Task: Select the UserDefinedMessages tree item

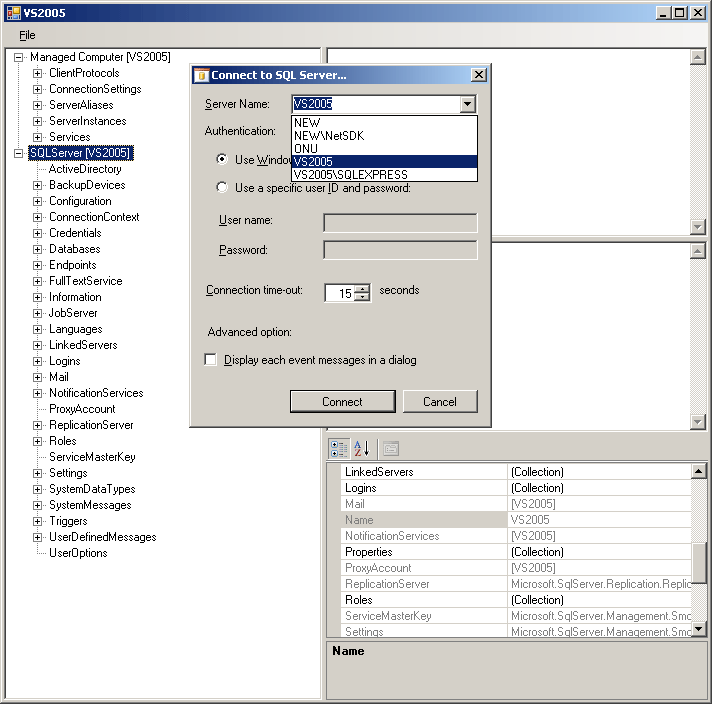Action: click(103, 537)
